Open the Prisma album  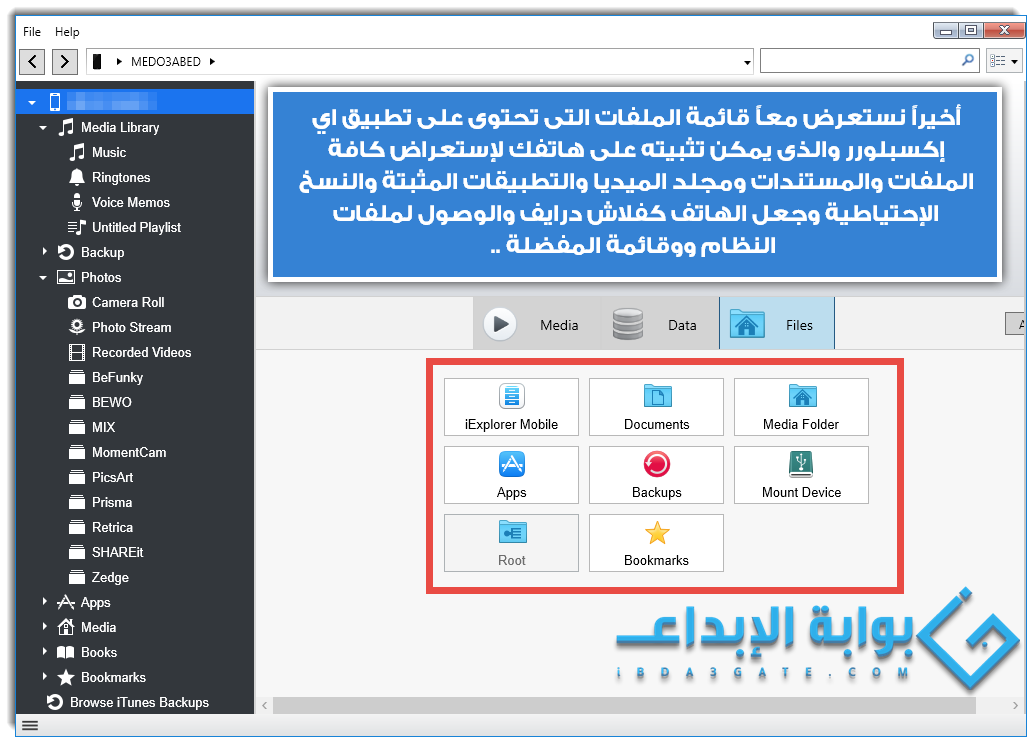click(112, 502)
